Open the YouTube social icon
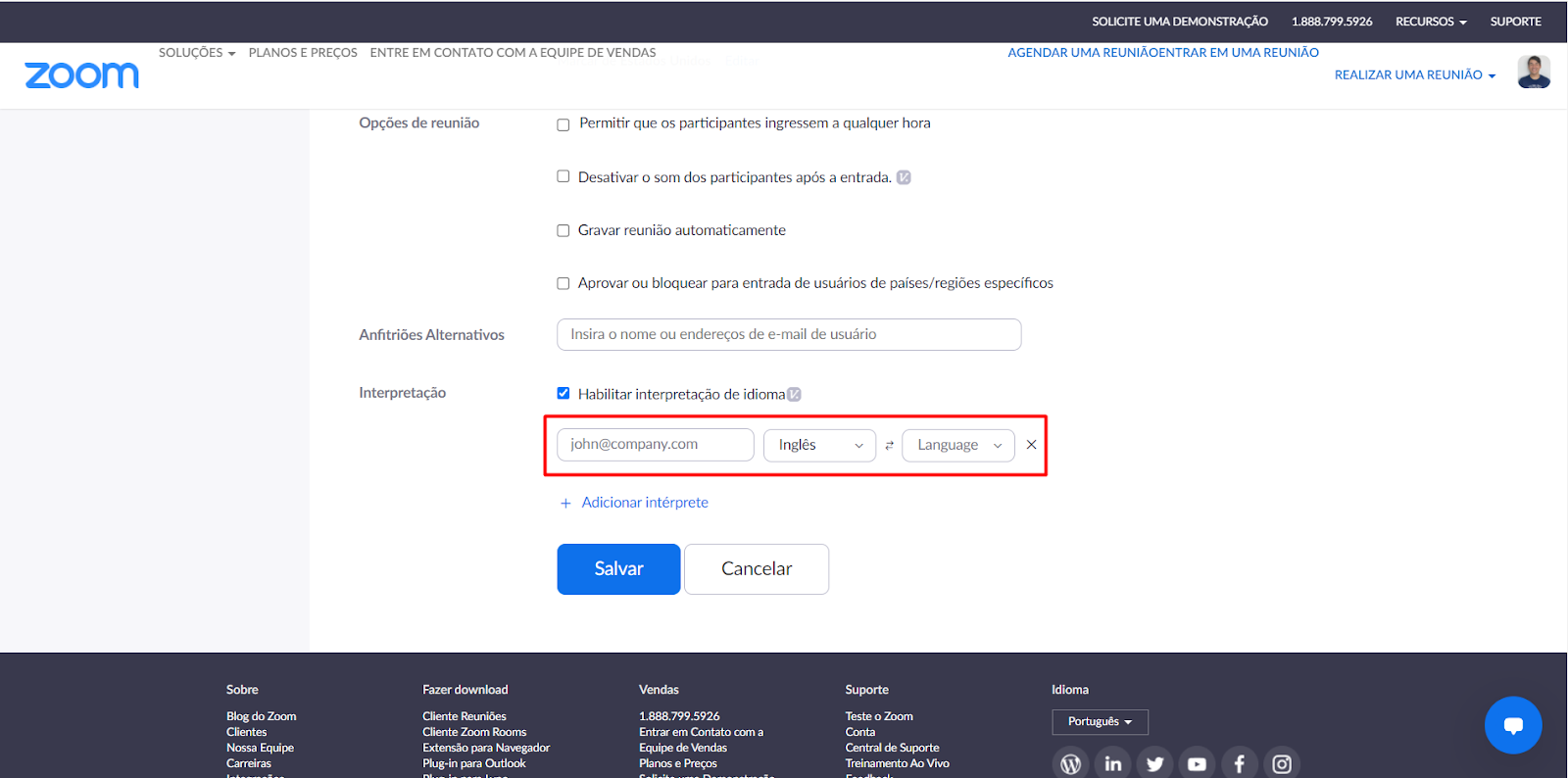1568x778 pixels. (x=1198, y=763)
